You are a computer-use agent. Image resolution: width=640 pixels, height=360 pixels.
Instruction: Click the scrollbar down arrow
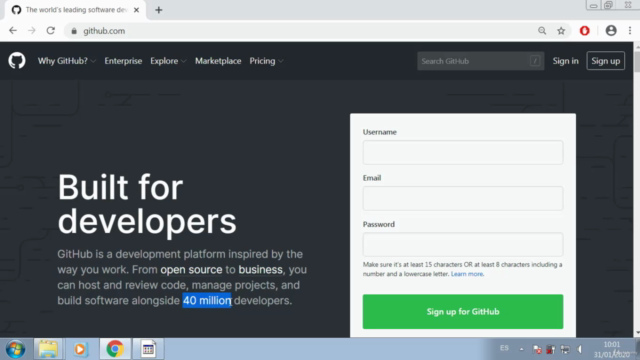click(x=637, y=333)
